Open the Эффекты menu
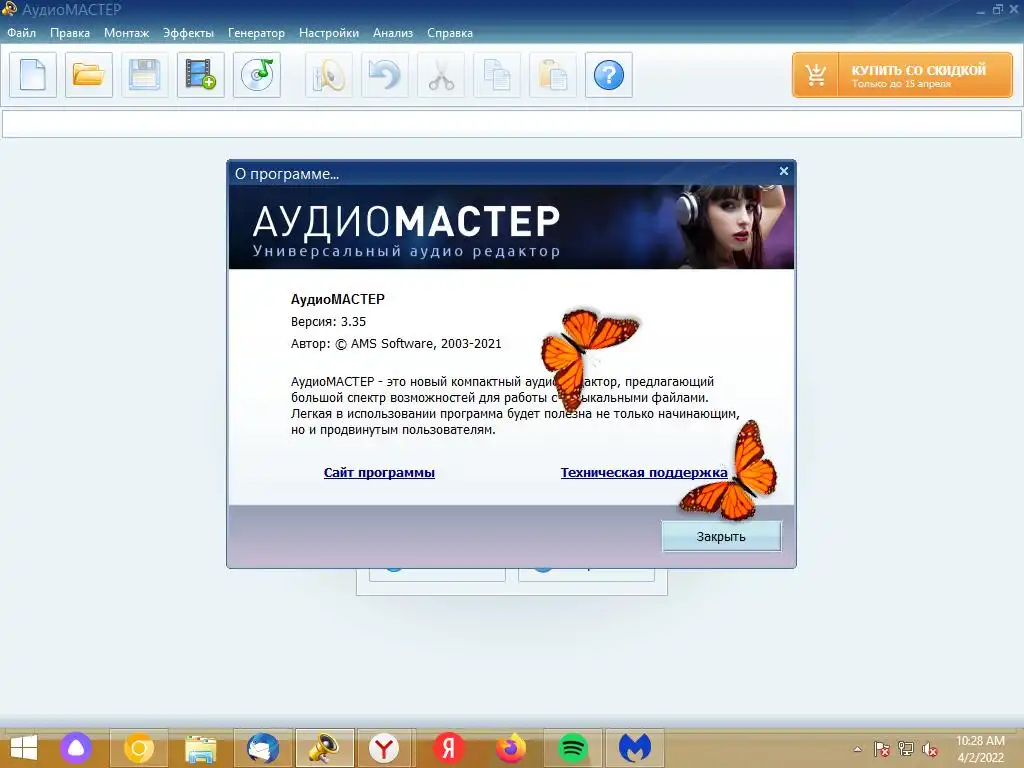1024x768 pixels. [x=188, y=33]
